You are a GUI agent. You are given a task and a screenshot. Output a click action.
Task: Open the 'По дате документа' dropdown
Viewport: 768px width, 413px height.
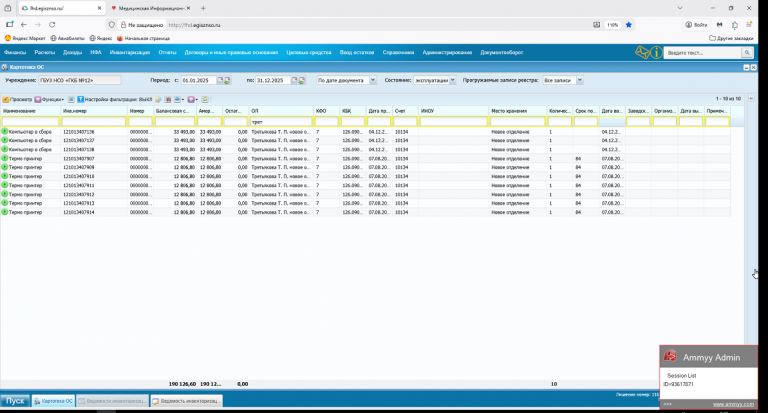(346, 80)
